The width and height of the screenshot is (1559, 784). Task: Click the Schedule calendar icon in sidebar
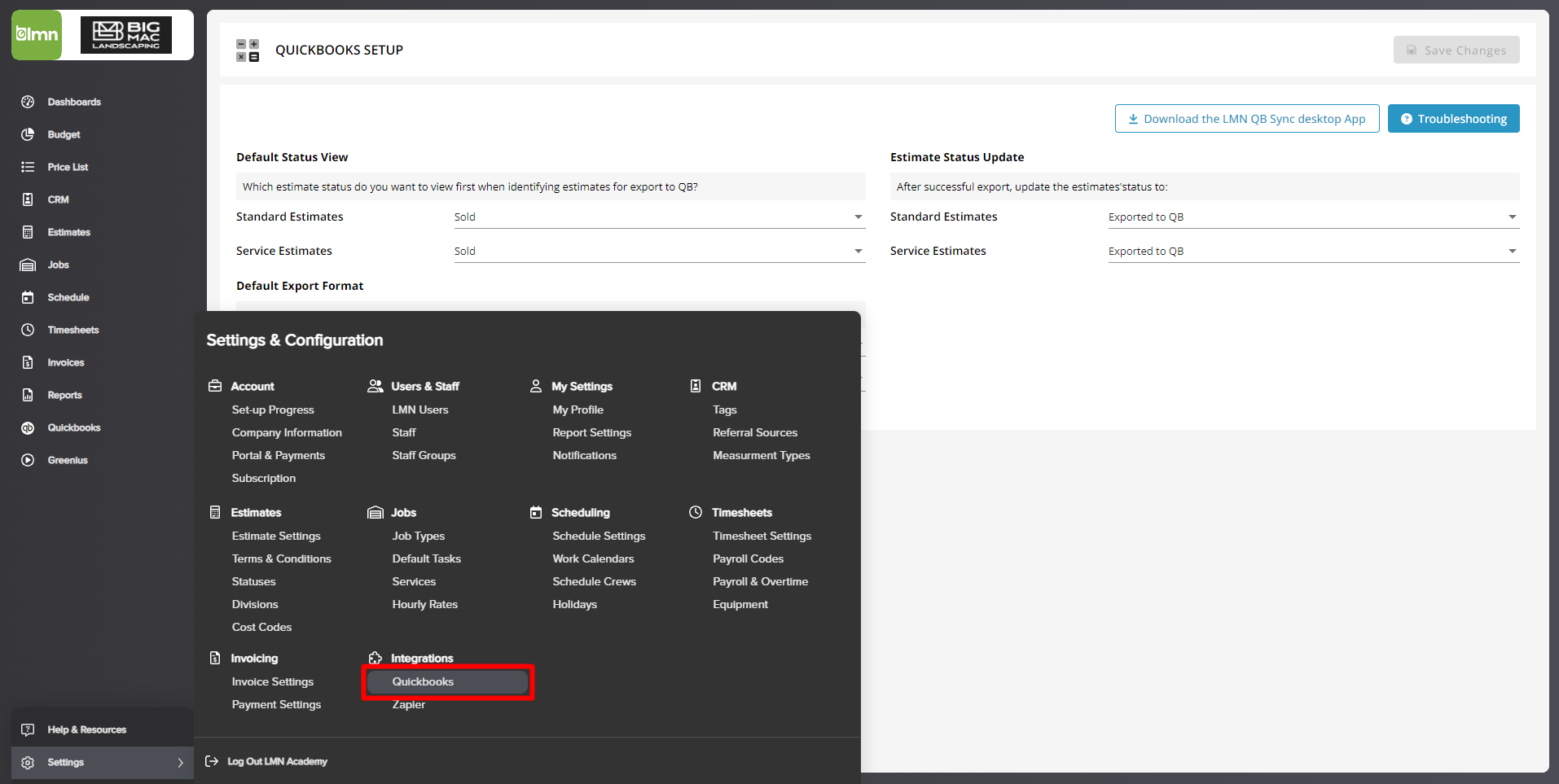(x=28, y=297)
